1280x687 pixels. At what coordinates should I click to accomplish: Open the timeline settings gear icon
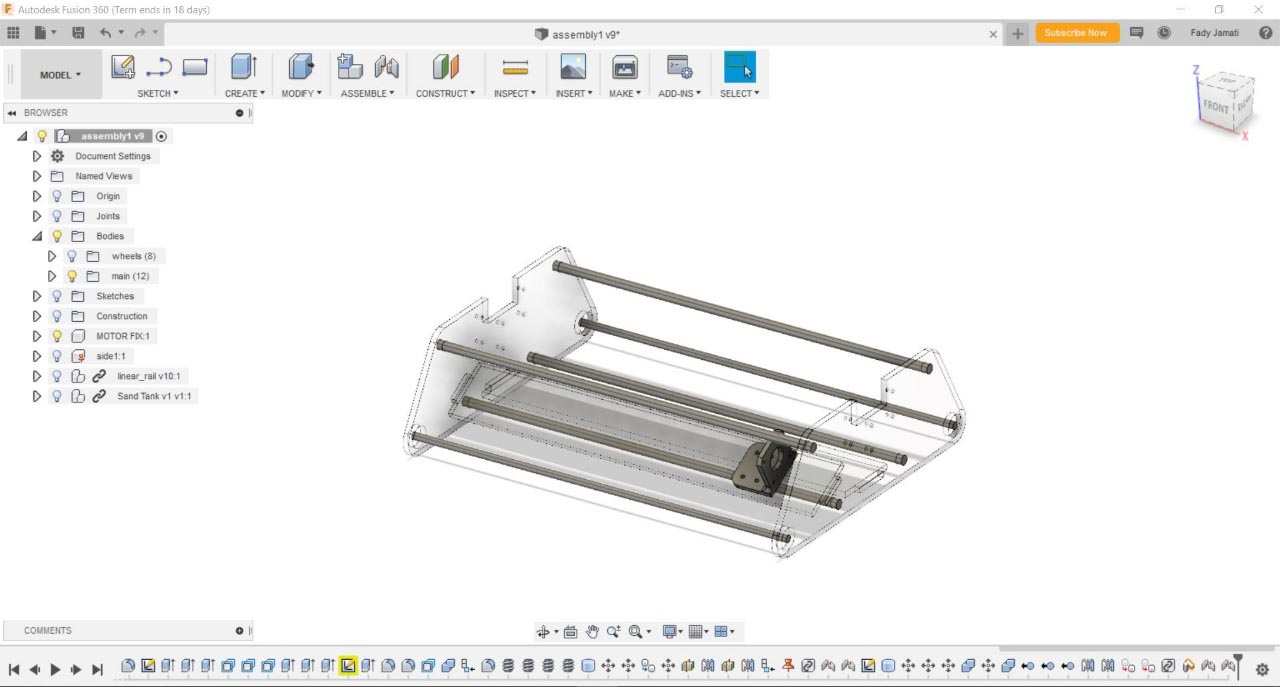(x=1262, y=669)
